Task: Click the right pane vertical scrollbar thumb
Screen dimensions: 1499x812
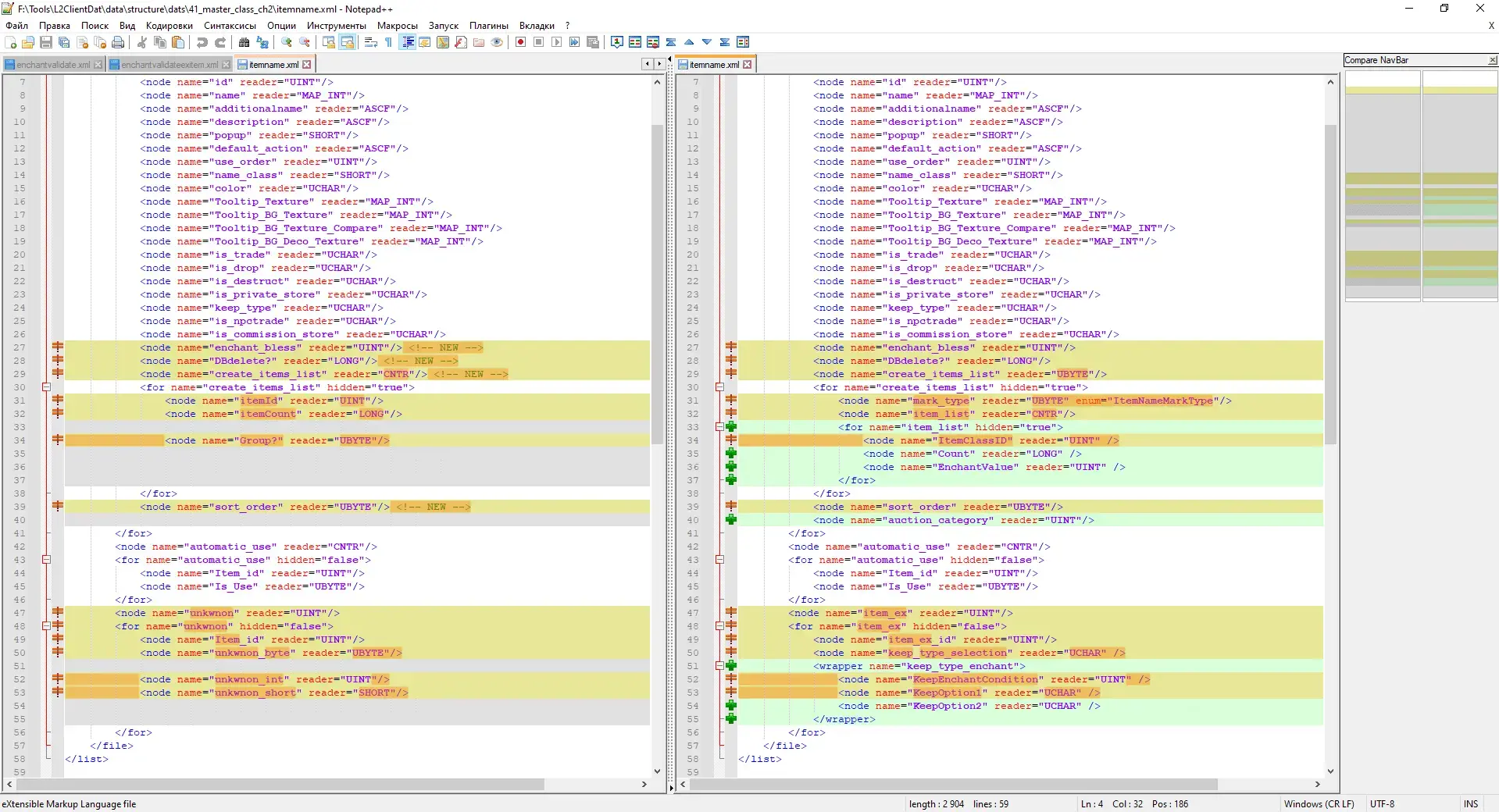Action: pyautogui.click(x=1330, y=284)
